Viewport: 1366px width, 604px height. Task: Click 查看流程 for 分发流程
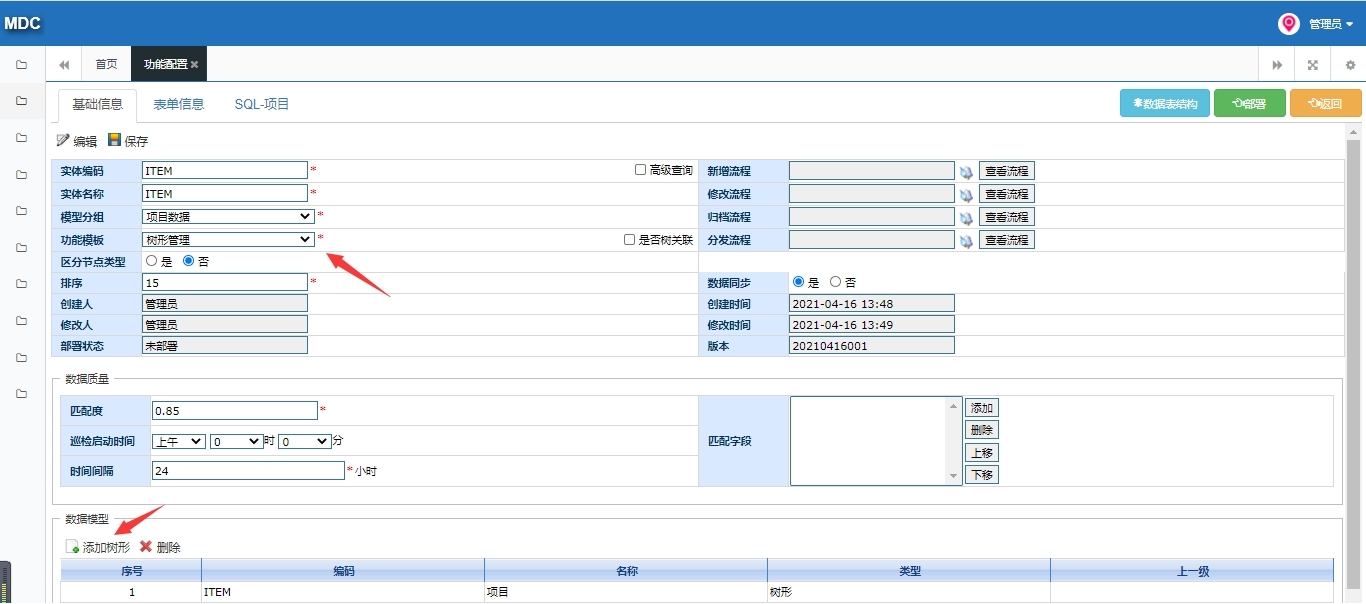pos(1007,240)
